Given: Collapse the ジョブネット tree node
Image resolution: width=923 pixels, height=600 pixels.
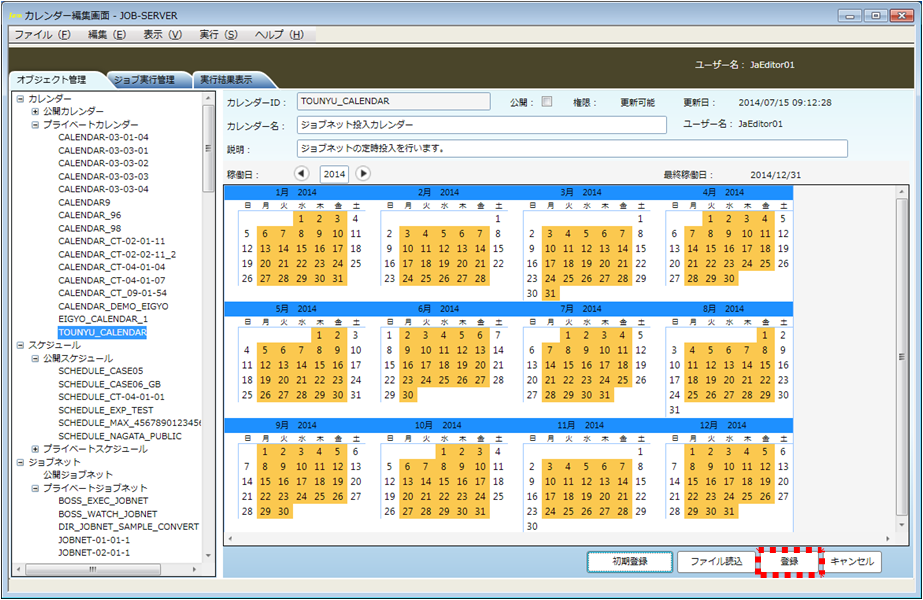Looking at the screenshot, I should click(21, 462).
